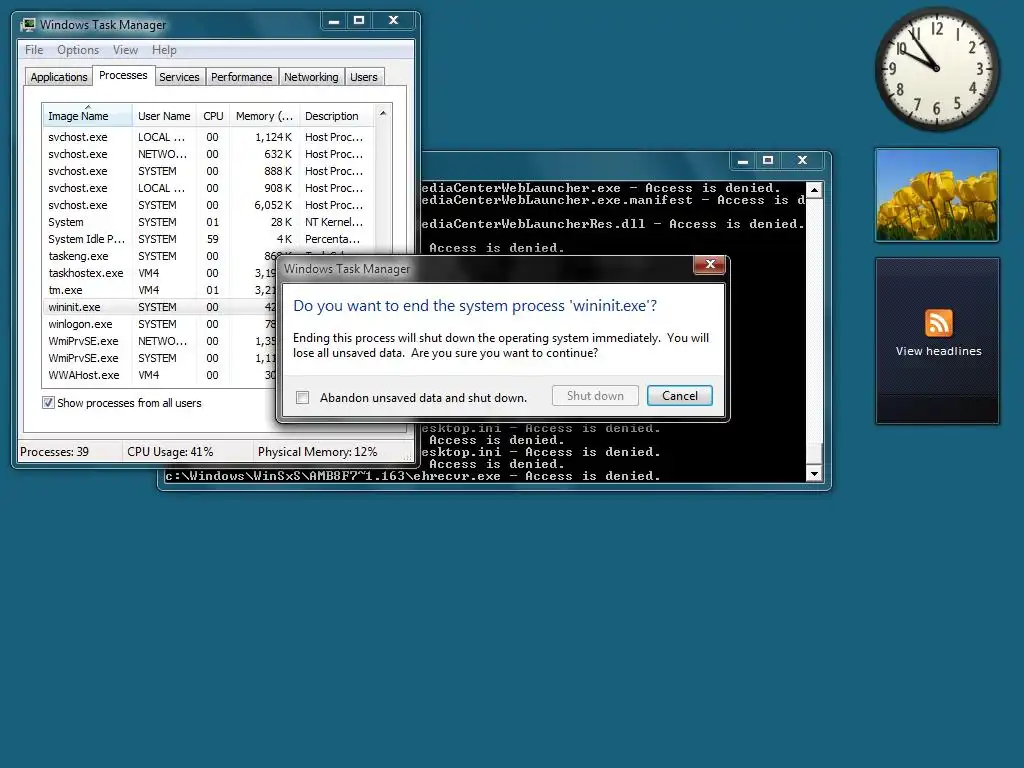Click 'Physical Memory: 12%' status entry
The image size is (1024, 768).
click(x=317, y=452)
